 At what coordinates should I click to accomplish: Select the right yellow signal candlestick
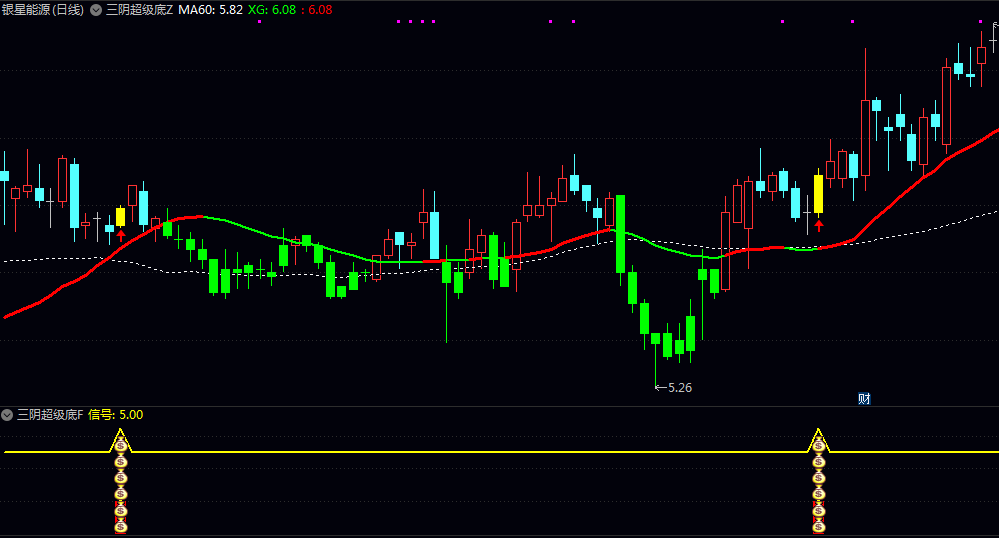(819, 193)
